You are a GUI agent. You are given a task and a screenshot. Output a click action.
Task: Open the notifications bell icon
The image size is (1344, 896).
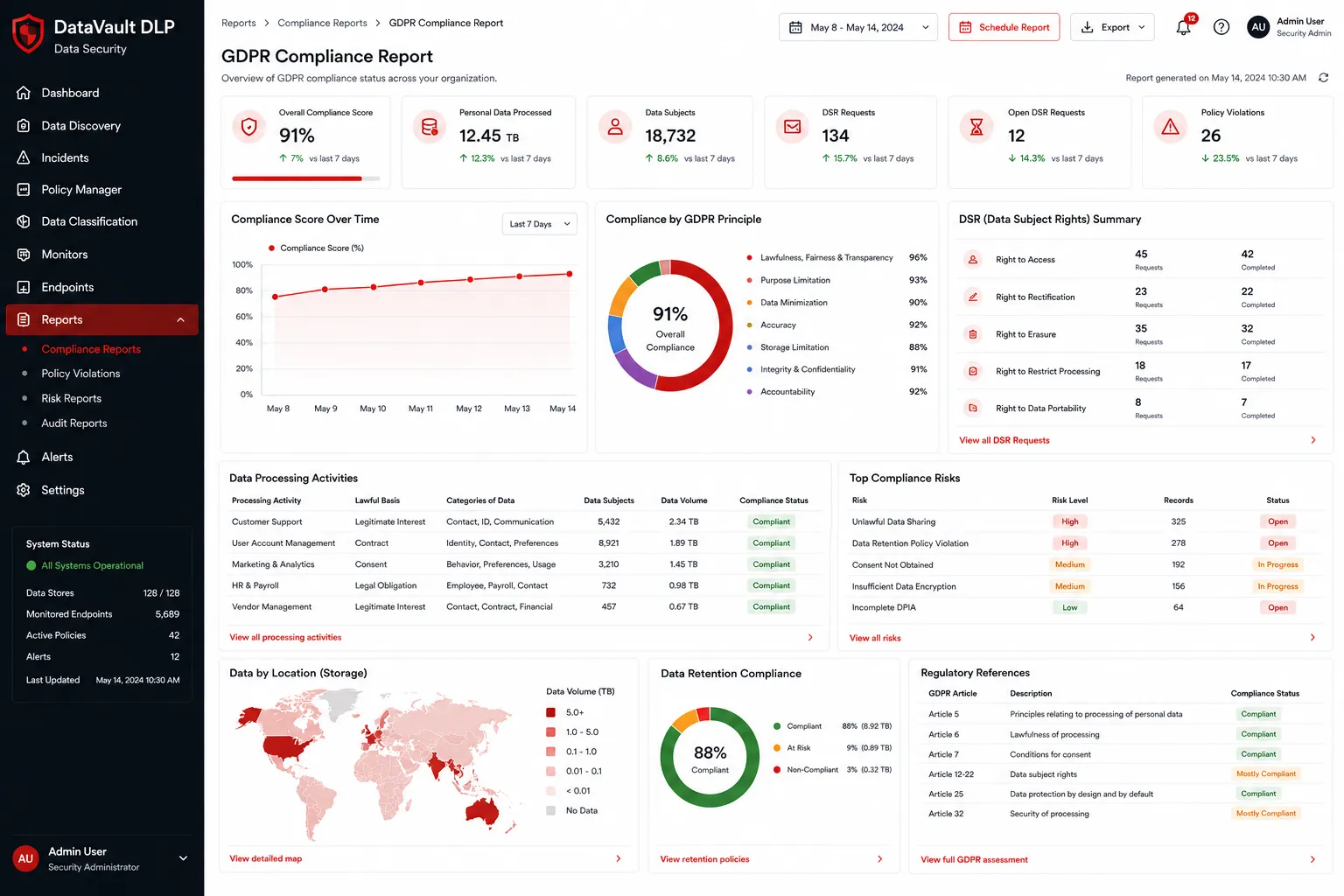(1183, 27)
